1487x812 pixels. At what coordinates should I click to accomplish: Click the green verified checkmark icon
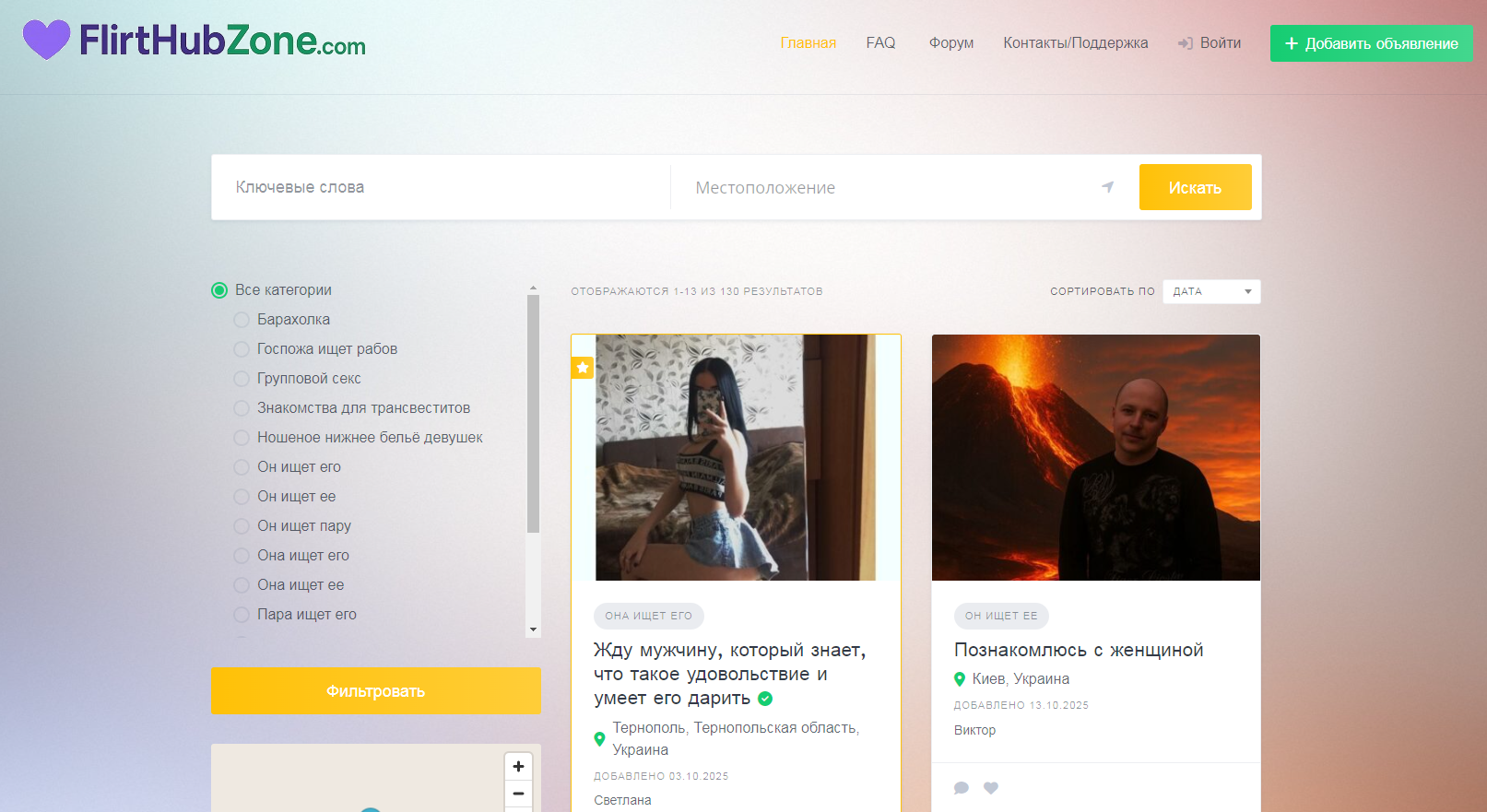tap(765, 699)
